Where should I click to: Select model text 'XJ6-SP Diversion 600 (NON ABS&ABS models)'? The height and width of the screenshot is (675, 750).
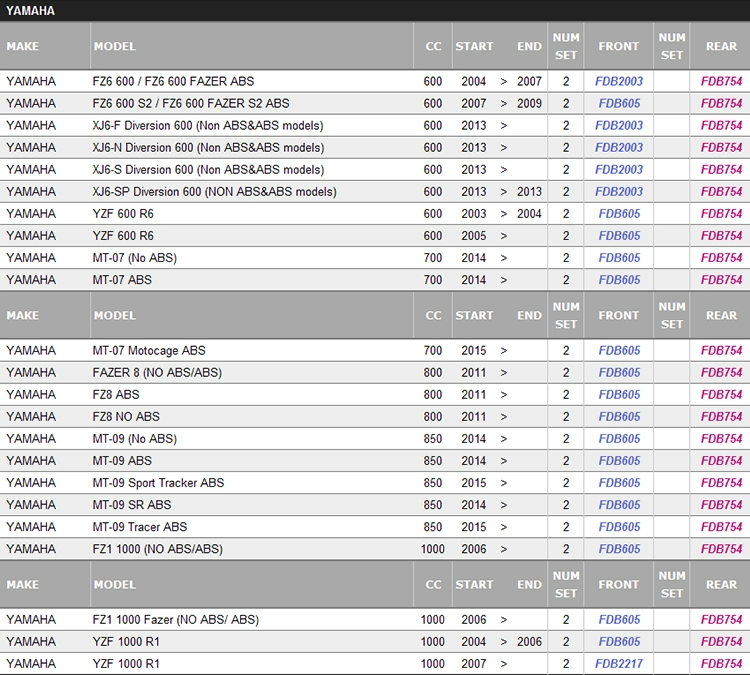pos(214,192)
